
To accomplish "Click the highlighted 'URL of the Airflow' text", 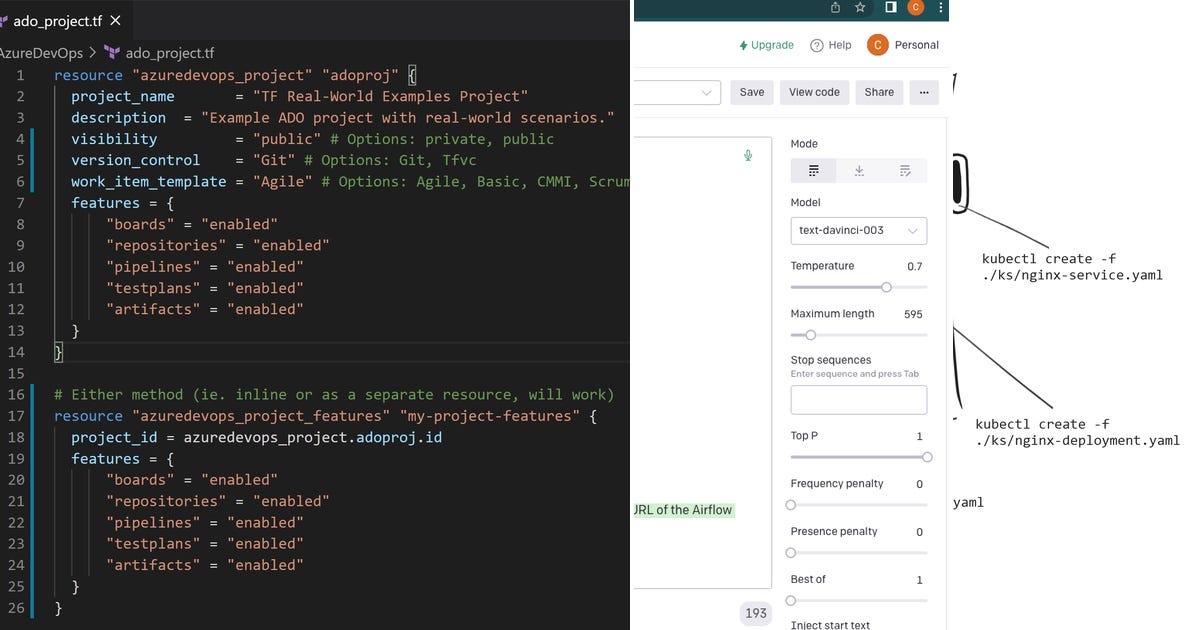I will click(x=684, y=510).
